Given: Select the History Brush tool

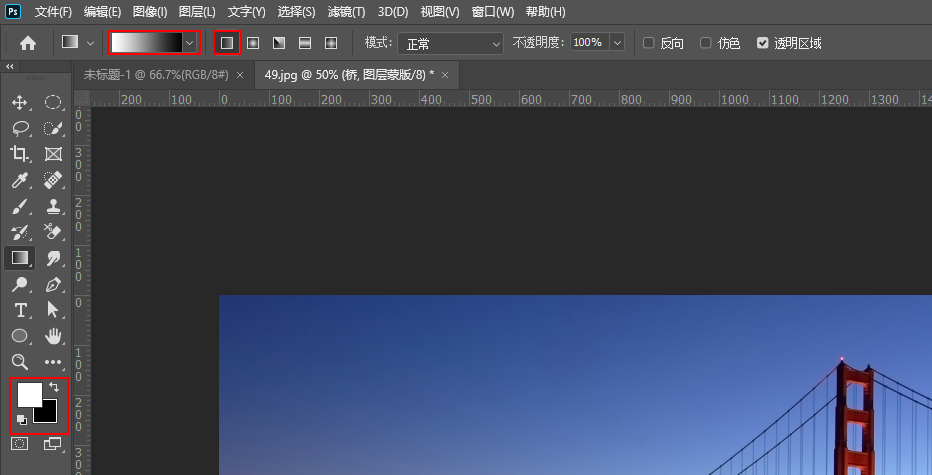Looking at the screenshot, I should point(20,232).
